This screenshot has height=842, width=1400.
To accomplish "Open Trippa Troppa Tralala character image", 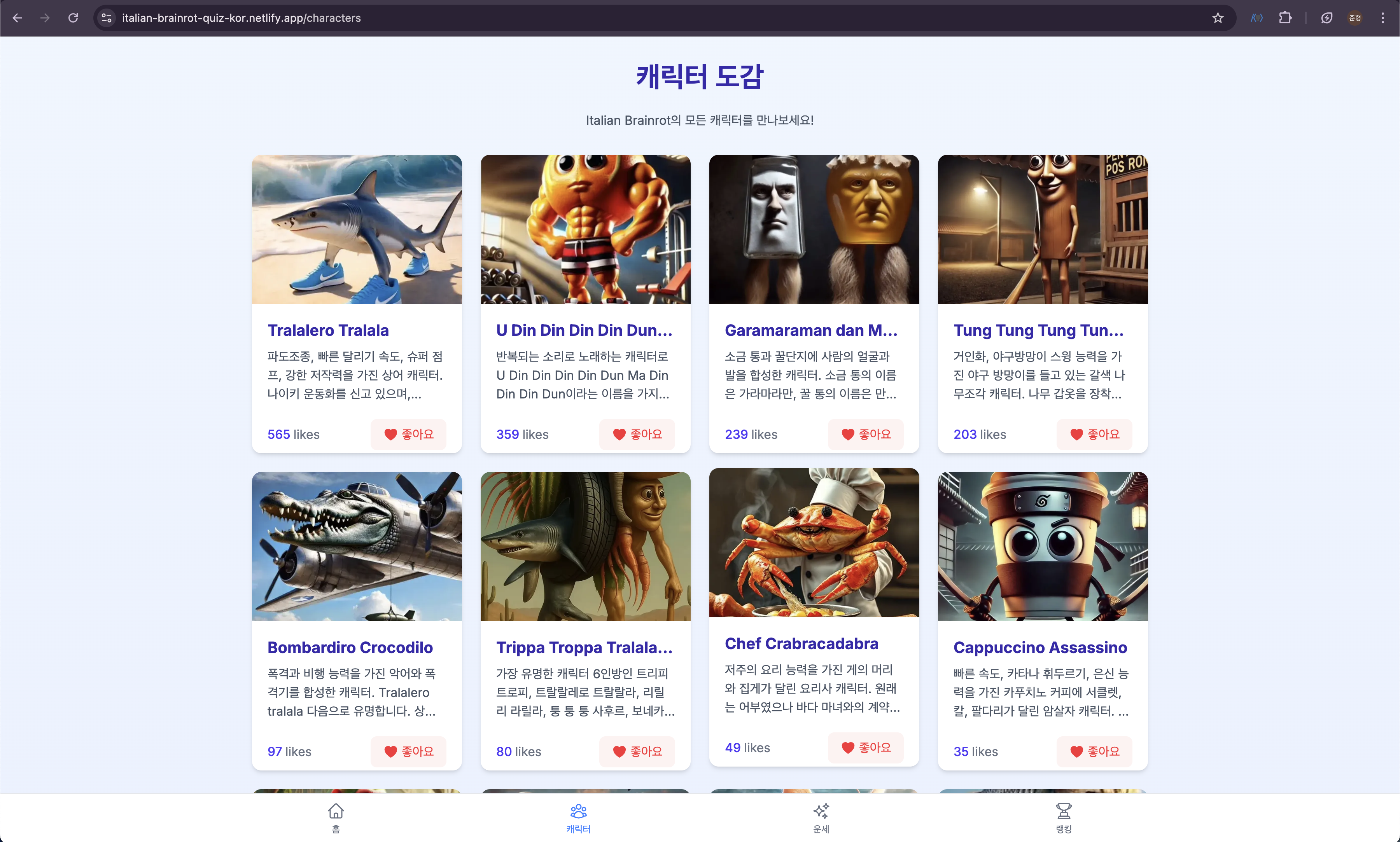I will 585,547.
